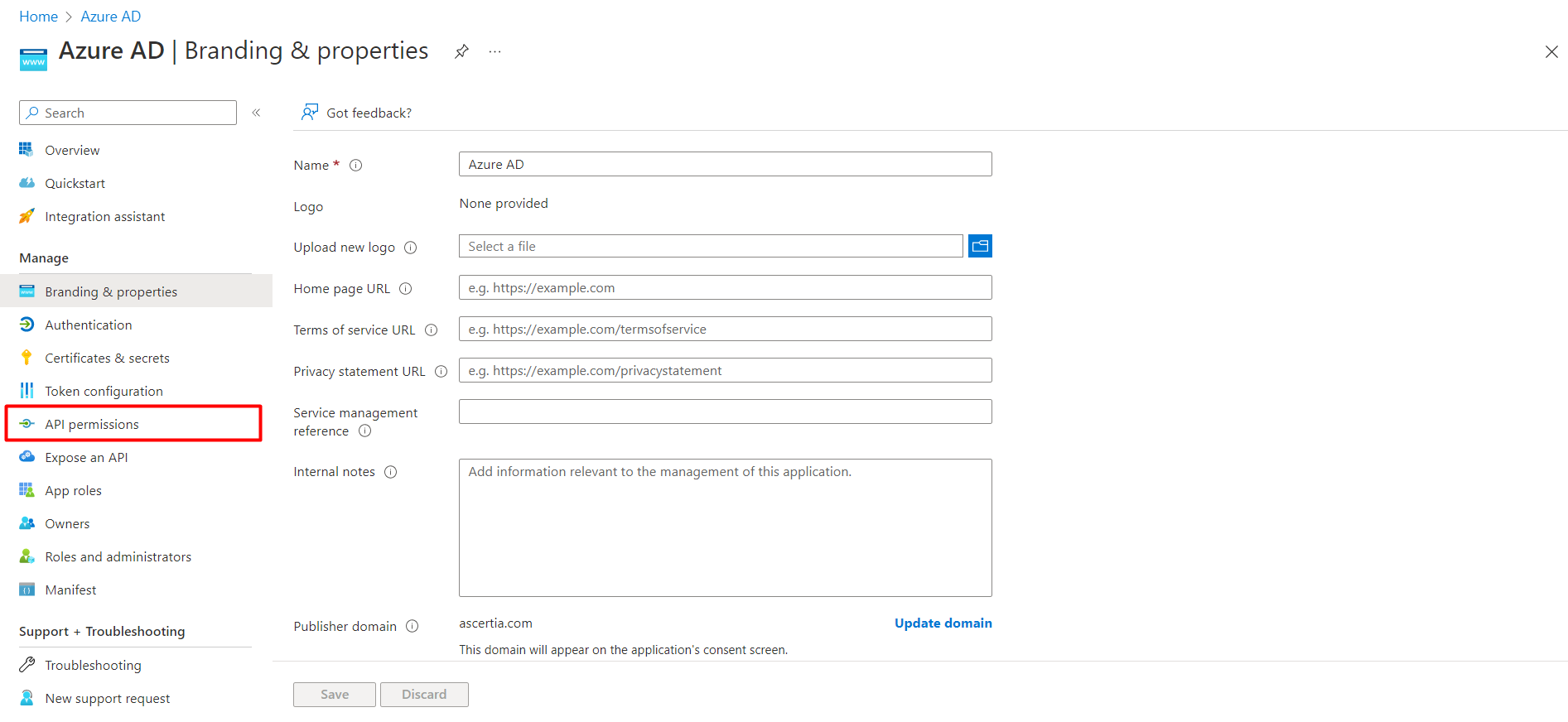Click the Integration assistant rocket icon
This screenshot has width=1568, height=722.
click(x=27, y=216)
